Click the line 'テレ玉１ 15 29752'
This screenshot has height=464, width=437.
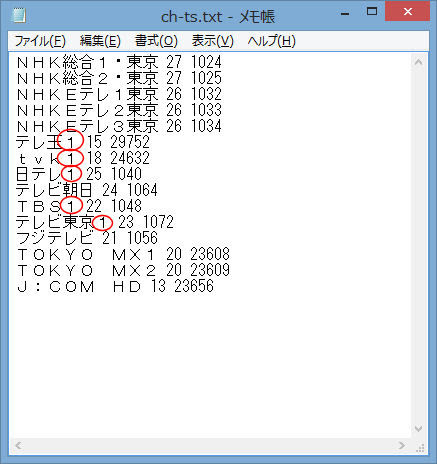(x=83, y=142)
